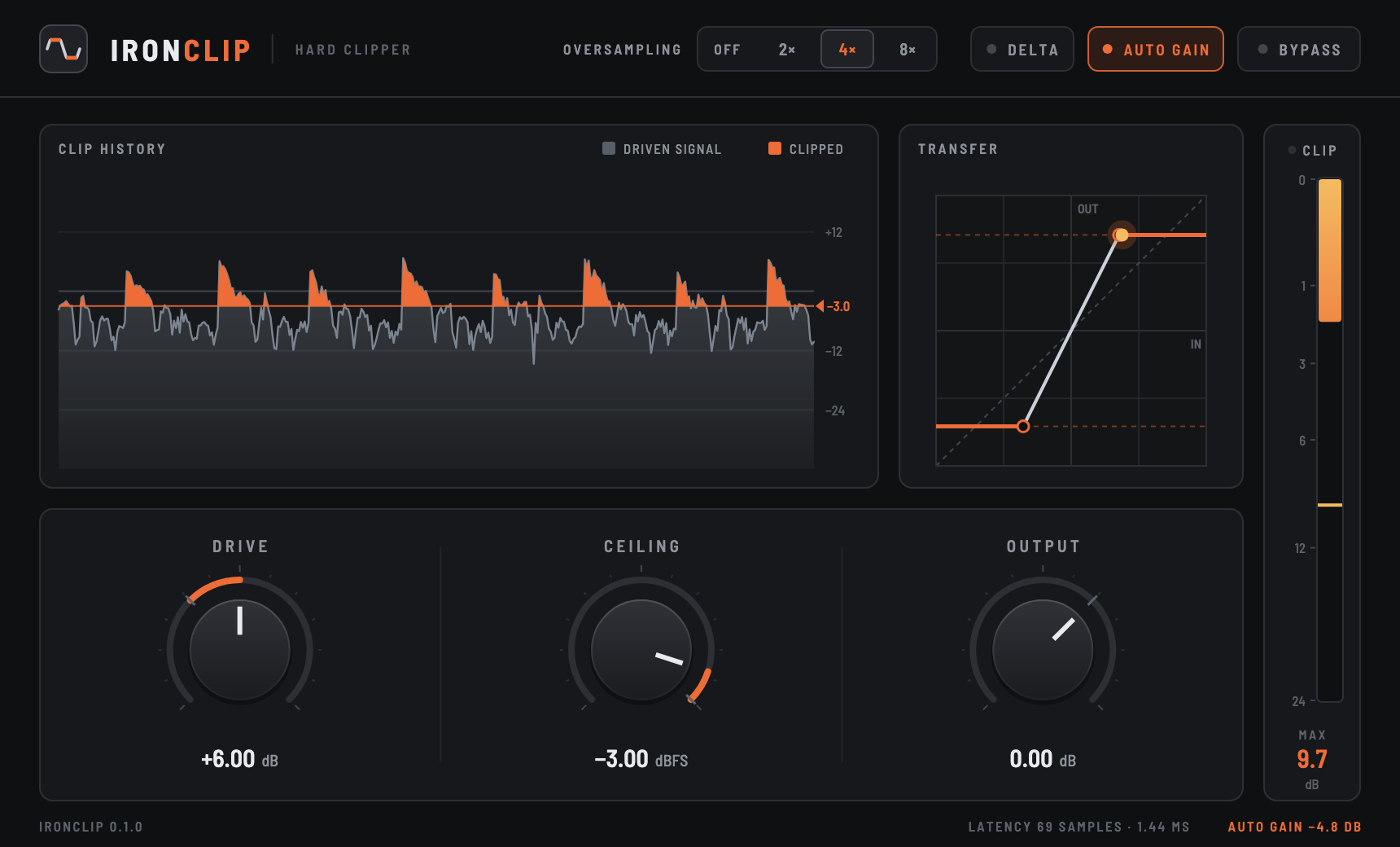Click the Latency 69 samples status text
The image size is (1400, 847).
pos(1078,827)
